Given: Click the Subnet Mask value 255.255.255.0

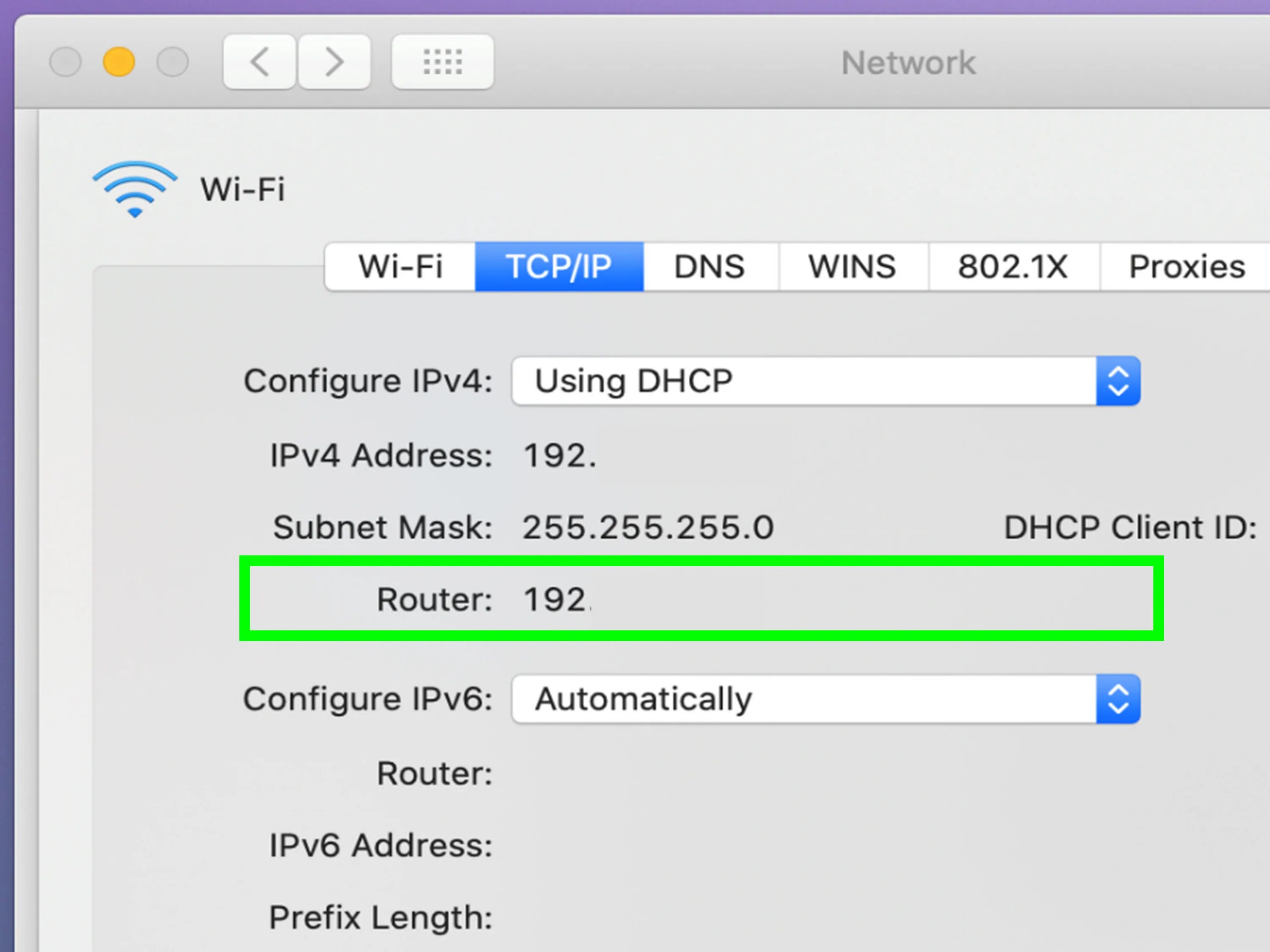Looking at the screenshot, I should pyautogui.click(x=648, y=527).
